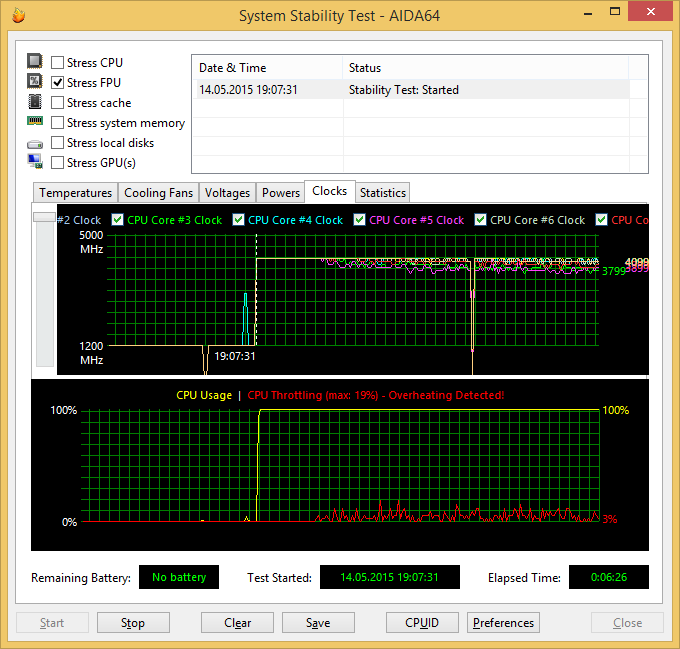Maximize the AIDA64 window
Viewport: 680px width, 649px height.
(x=615, y=12)
